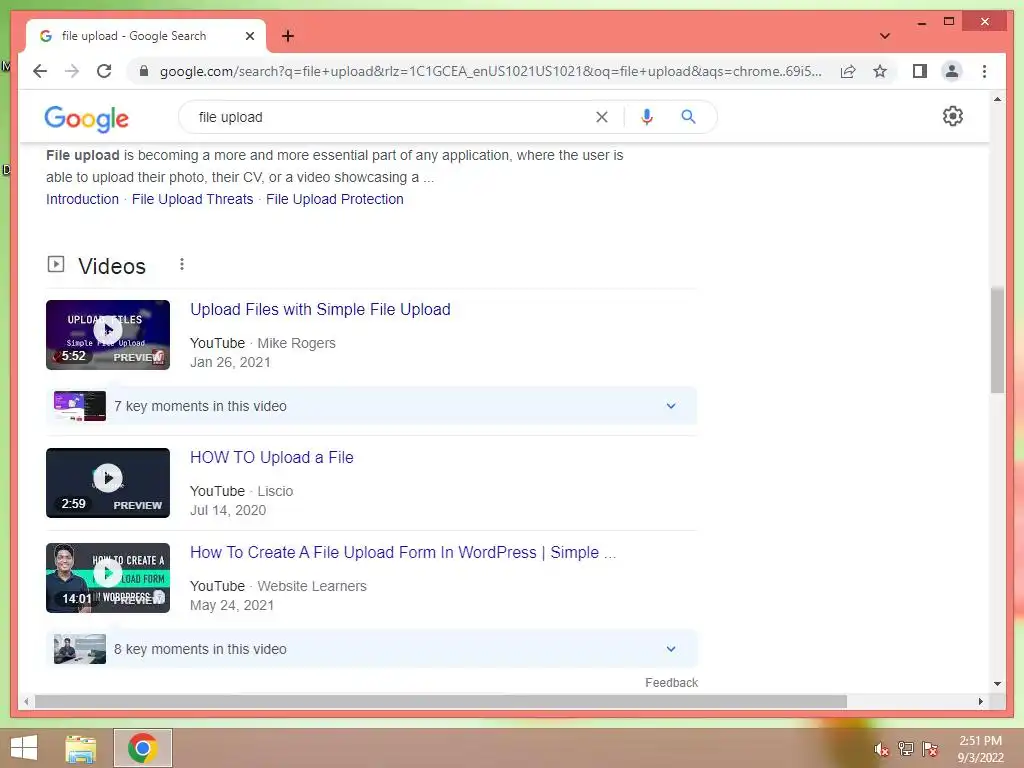Click the 7 key moments preview thumbnail
The image size is (1024, 768).
[80, 406]
